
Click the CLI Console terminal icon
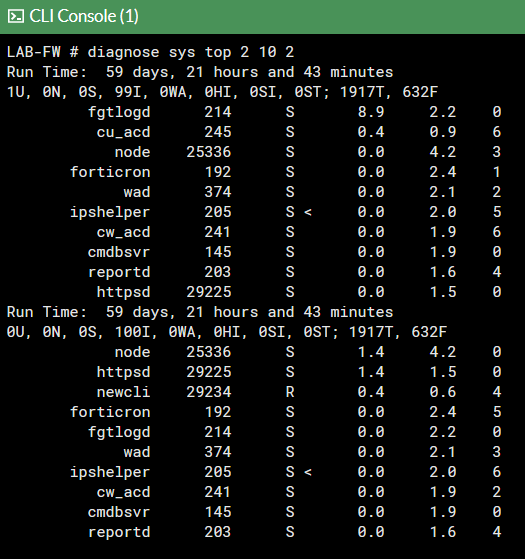[16, 16]
